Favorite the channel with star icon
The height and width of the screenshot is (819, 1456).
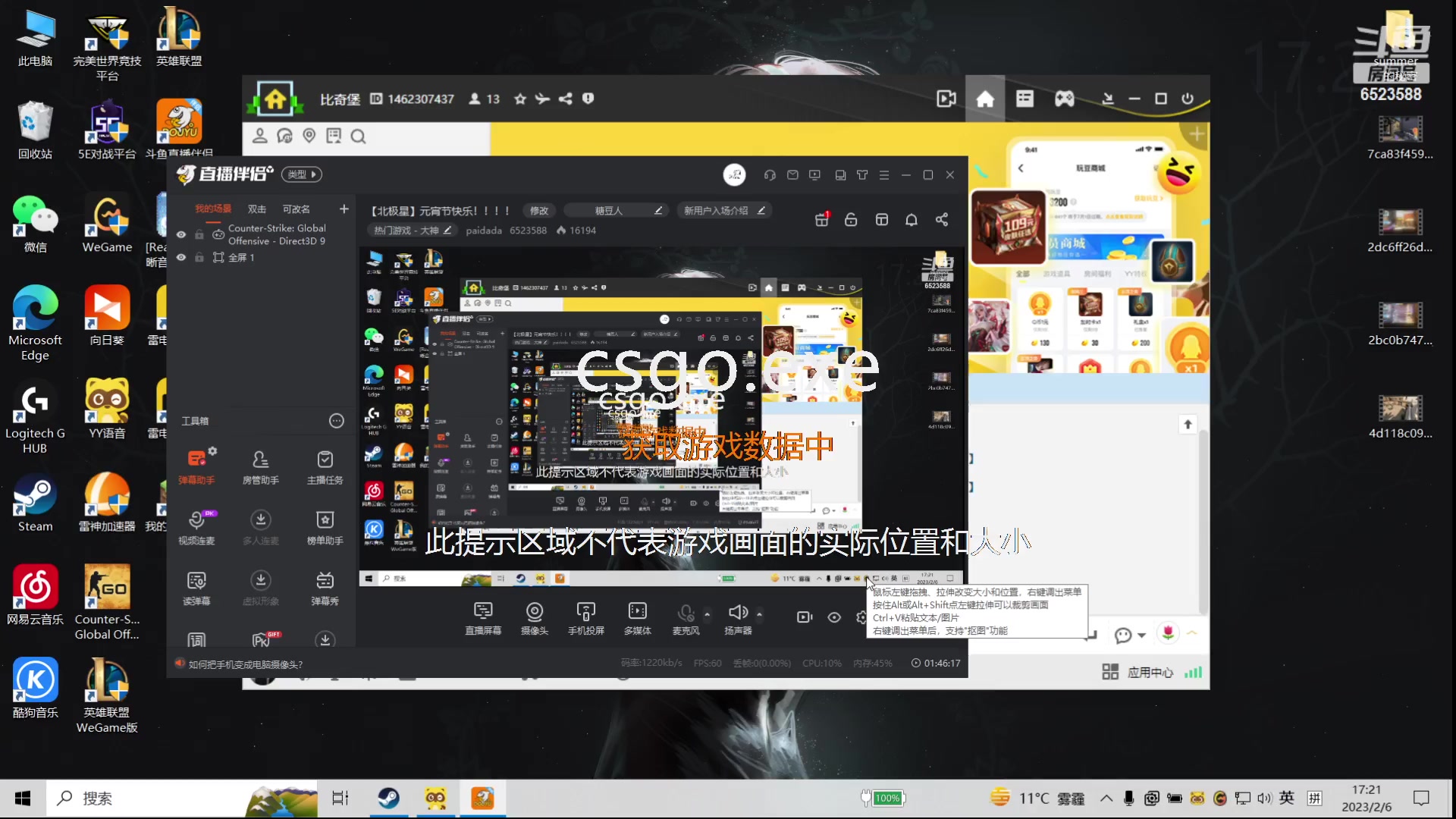click(519, 99)
